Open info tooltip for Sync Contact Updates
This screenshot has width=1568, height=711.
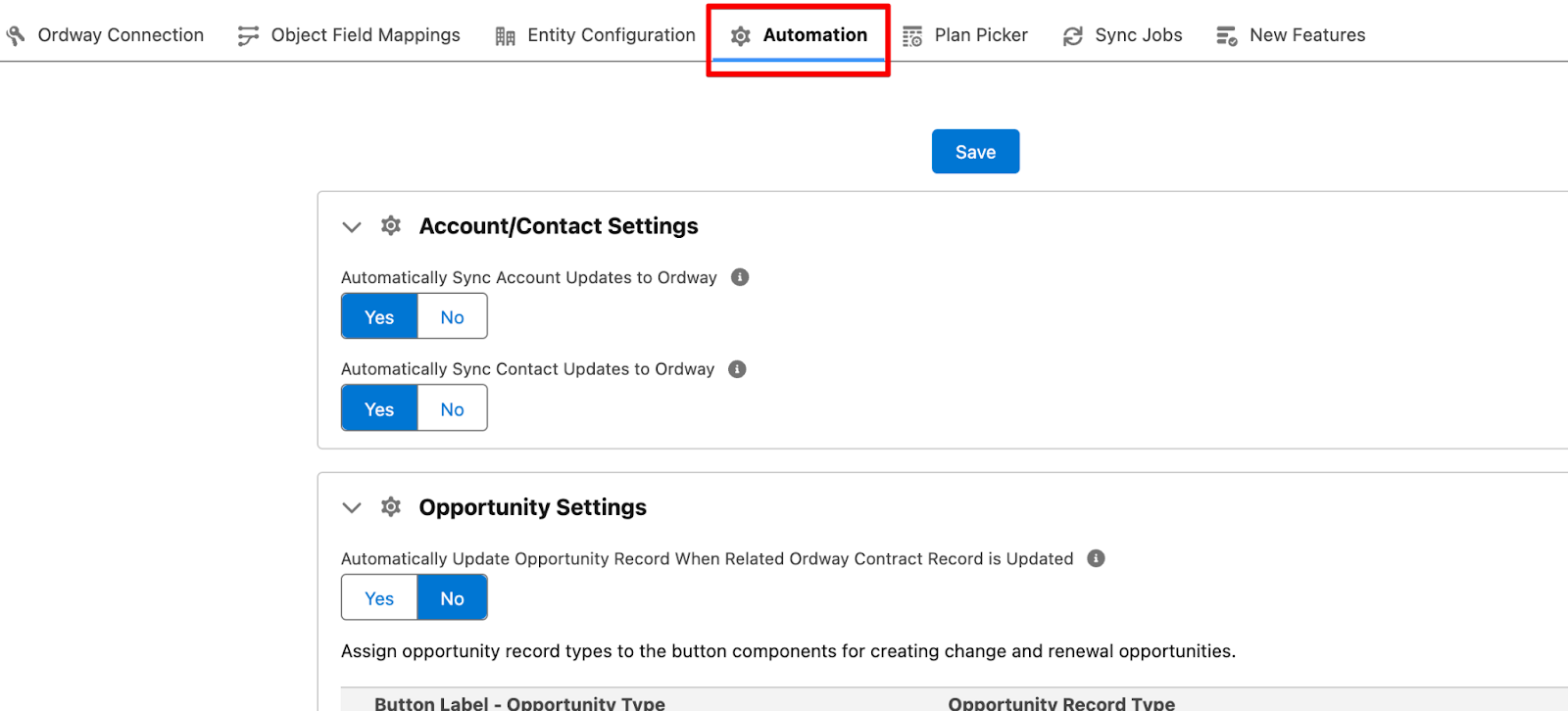point(737,369)
